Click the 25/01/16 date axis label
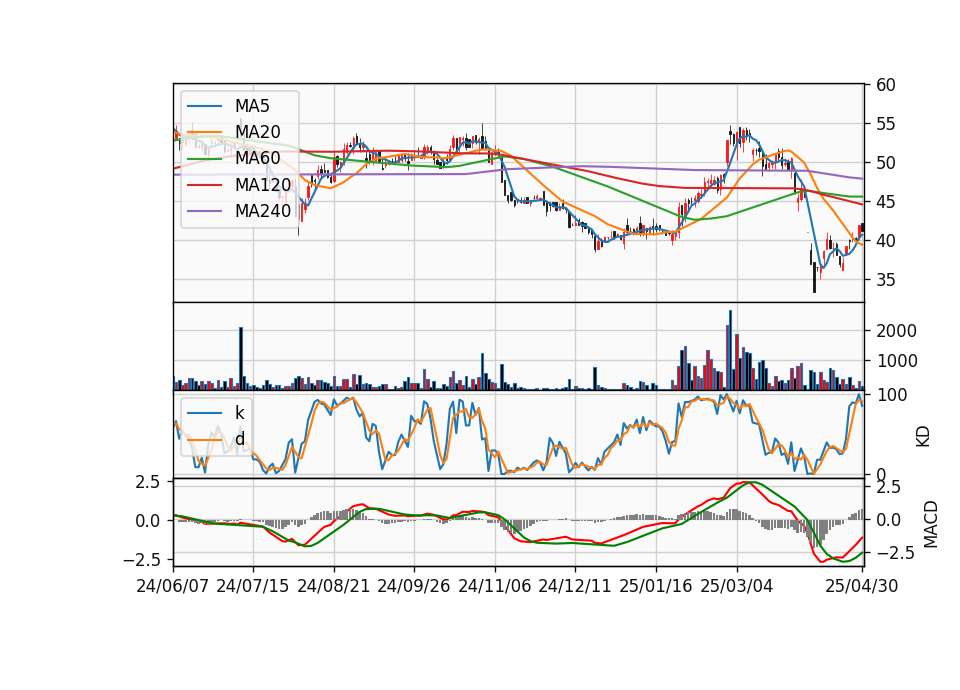 pyautogui.click(x=656, y=586)
